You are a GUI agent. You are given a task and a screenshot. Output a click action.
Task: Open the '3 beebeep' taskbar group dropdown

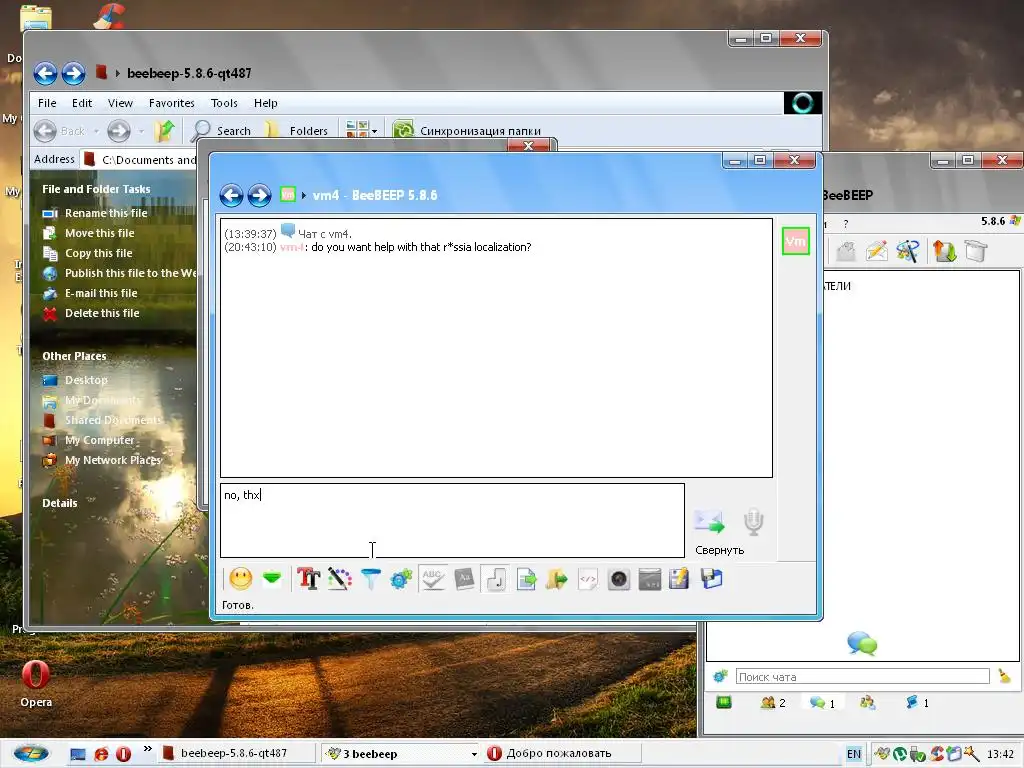point(474,754)
